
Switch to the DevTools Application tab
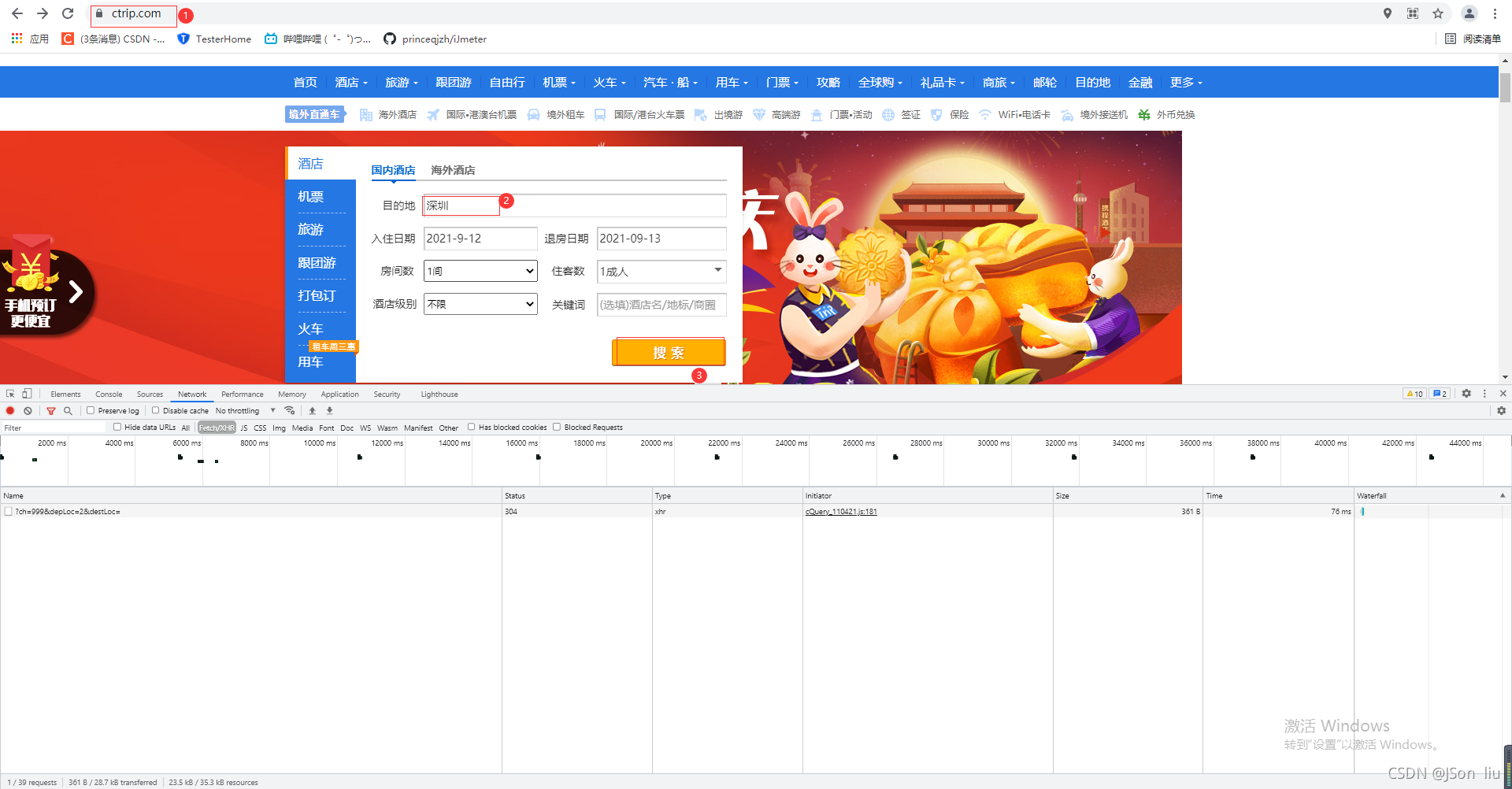click(339, 394)
